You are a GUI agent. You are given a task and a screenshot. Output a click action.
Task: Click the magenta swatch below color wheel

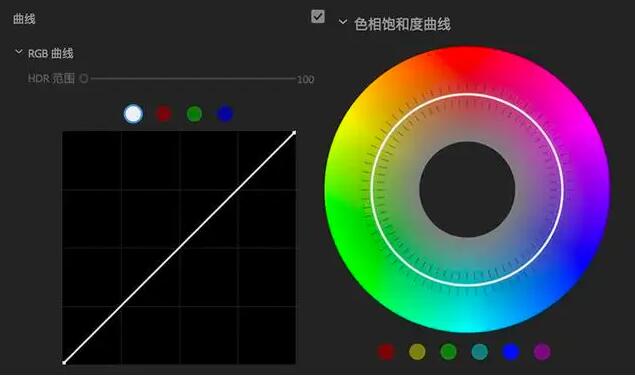pos(542,352)
